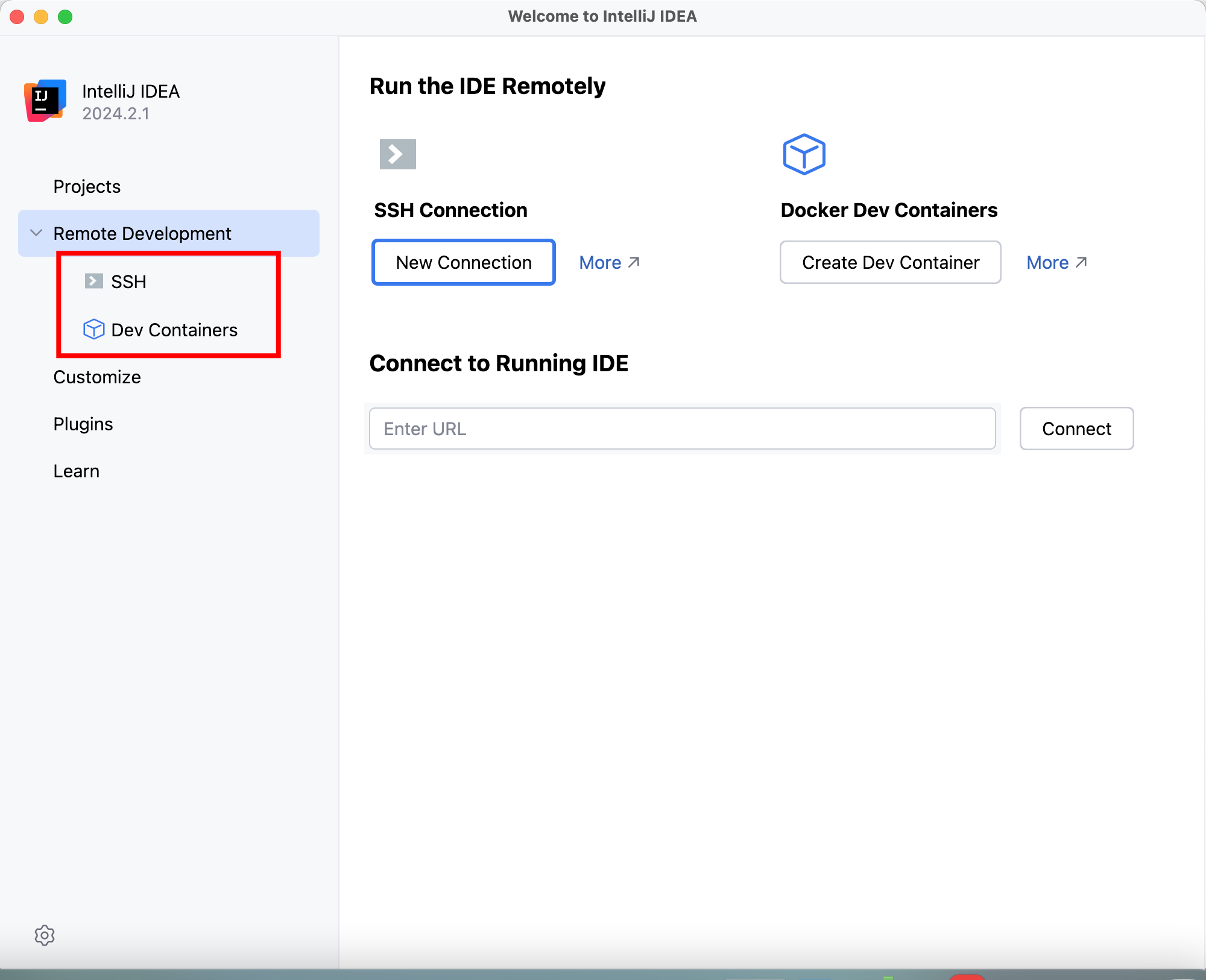The height and width of the screenshot is (980, 1206).
Task: Click the More arrow link under SSH
Action: pyautogui.click(x=610, y=262)
